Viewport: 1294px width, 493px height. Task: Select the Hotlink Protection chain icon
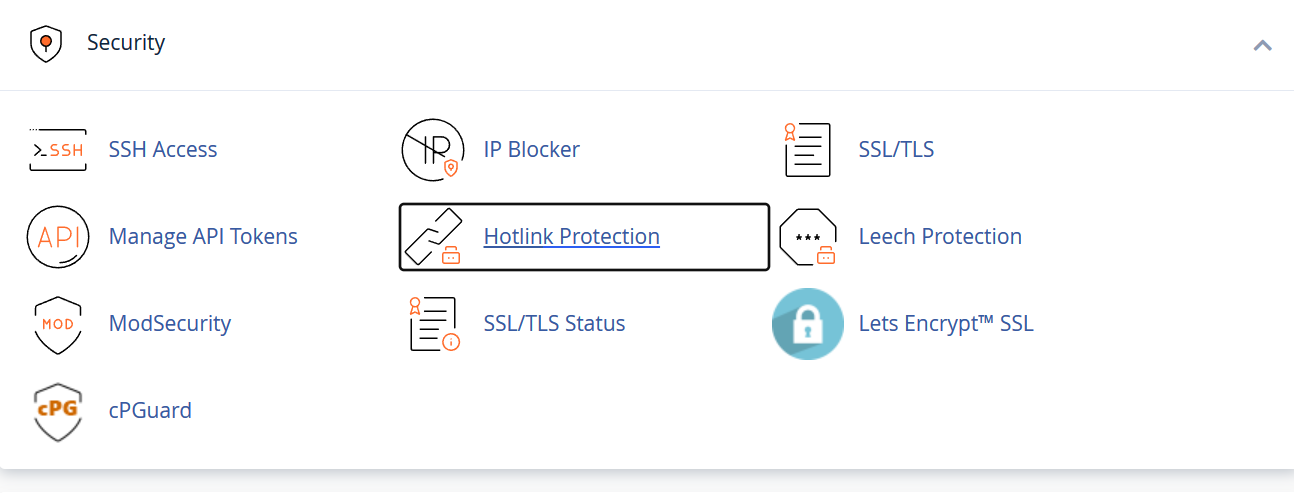click(x=433, y=237)
